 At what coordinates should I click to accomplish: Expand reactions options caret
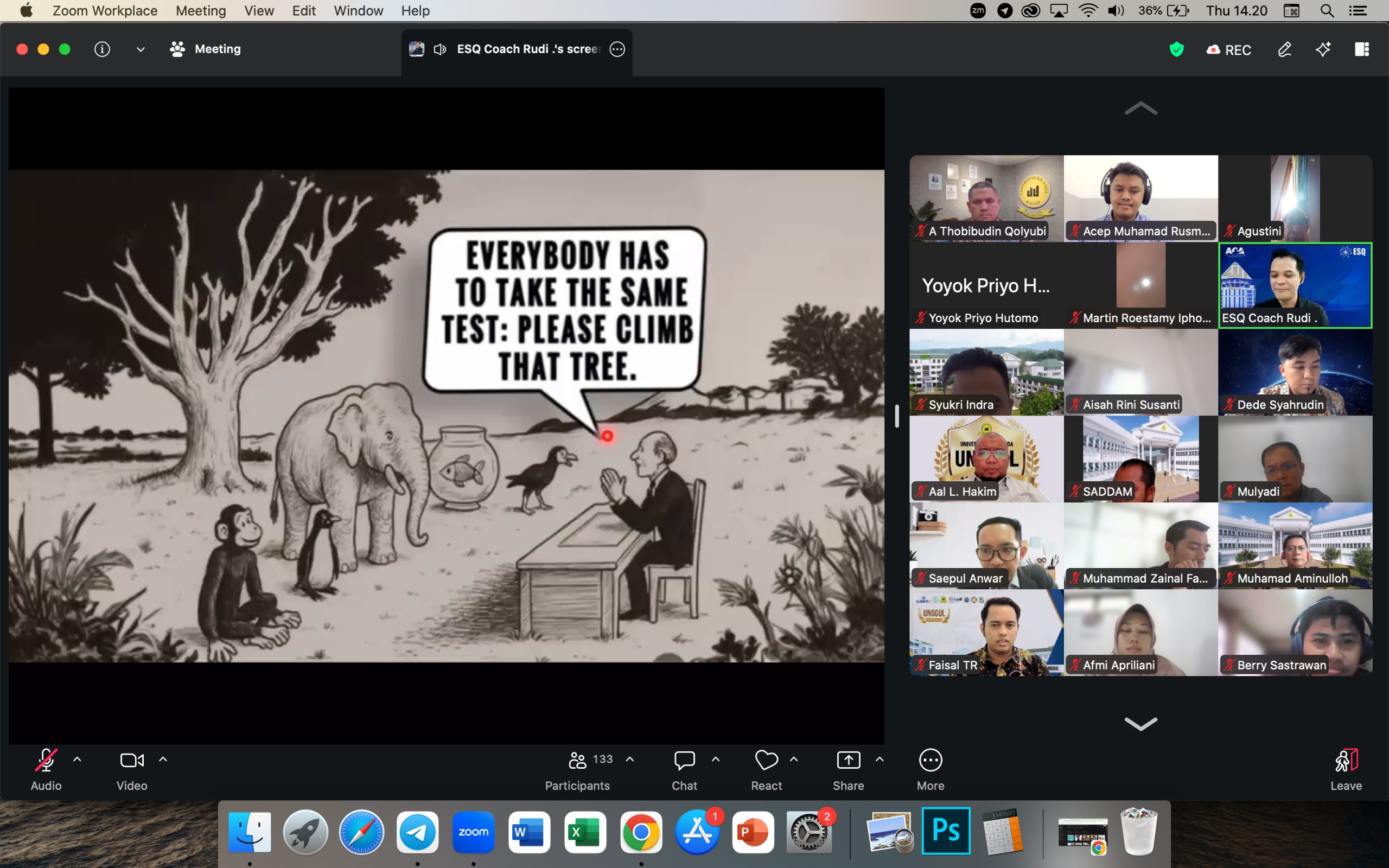(x=794, y=759)
